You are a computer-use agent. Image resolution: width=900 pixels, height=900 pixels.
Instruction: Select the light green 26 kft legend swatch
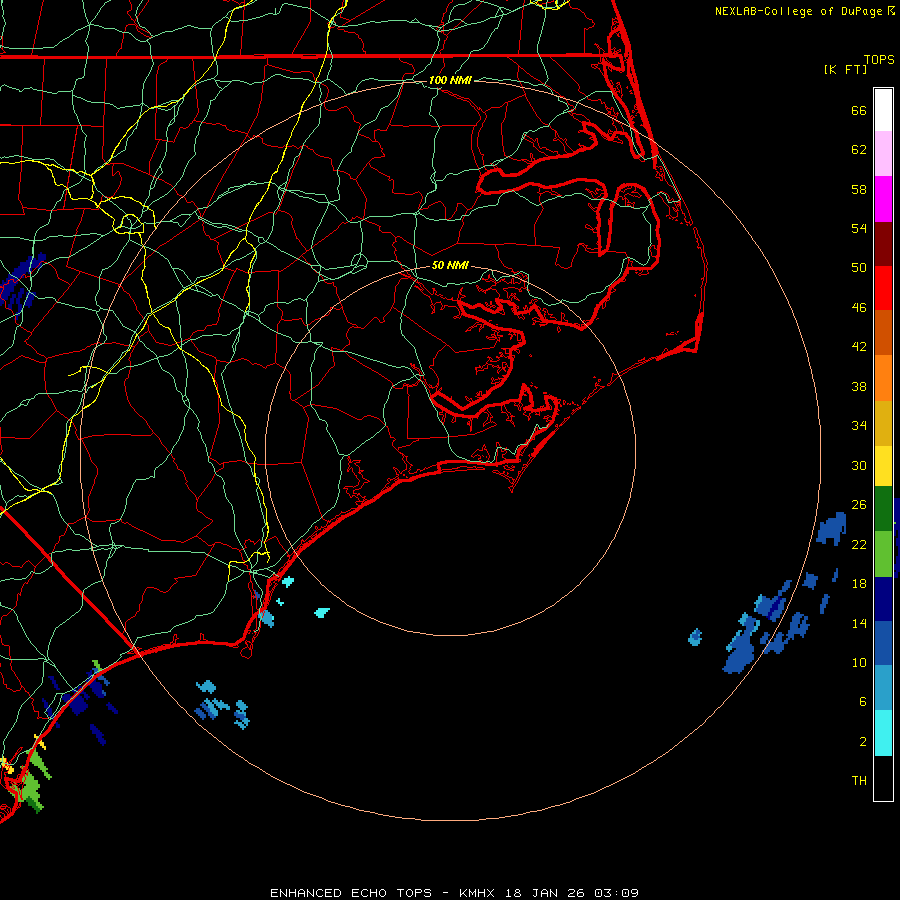pyautogui.click(x=883, y=553)
